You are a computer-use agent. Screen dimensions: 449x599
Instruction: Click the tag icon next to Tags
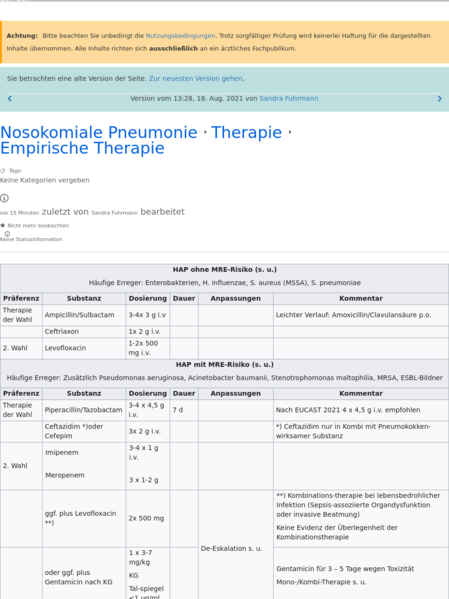3,171
